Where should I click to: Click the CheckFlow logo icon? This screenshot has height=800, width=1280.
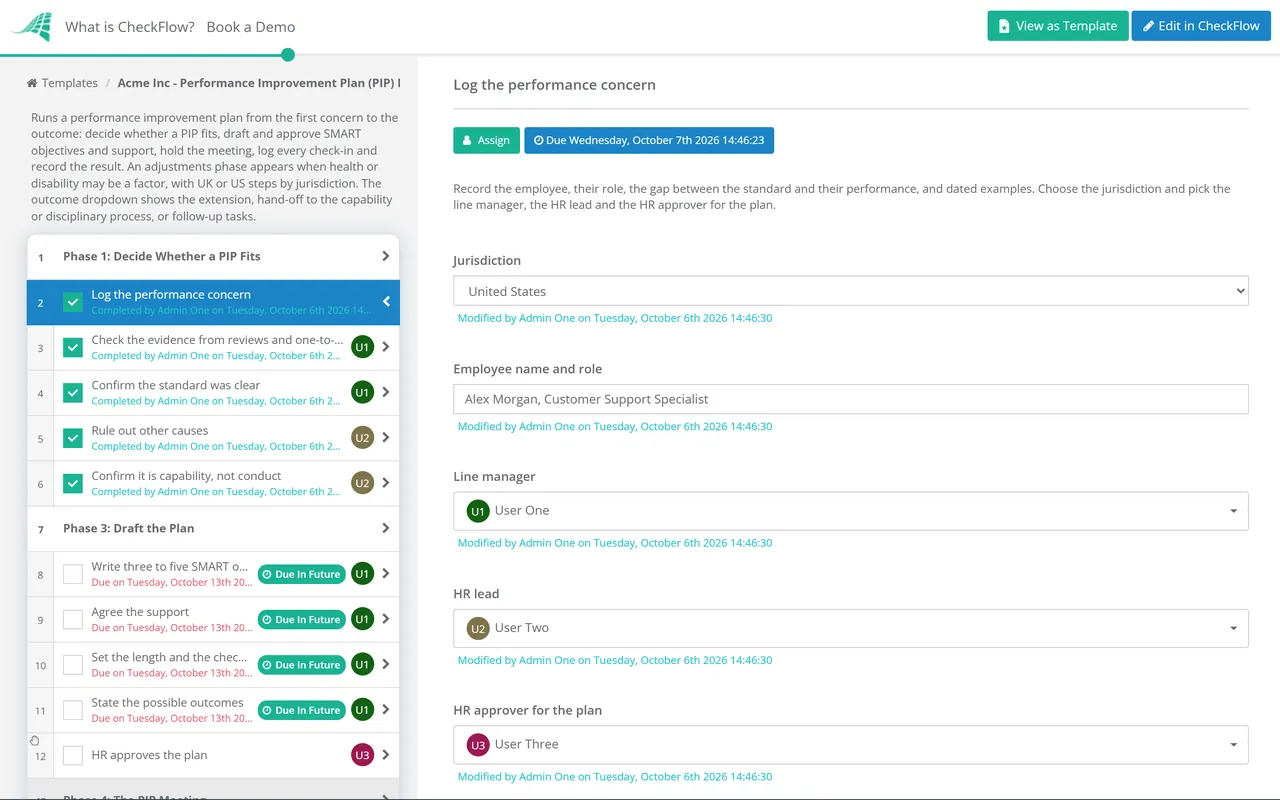[x=31, y=27]
